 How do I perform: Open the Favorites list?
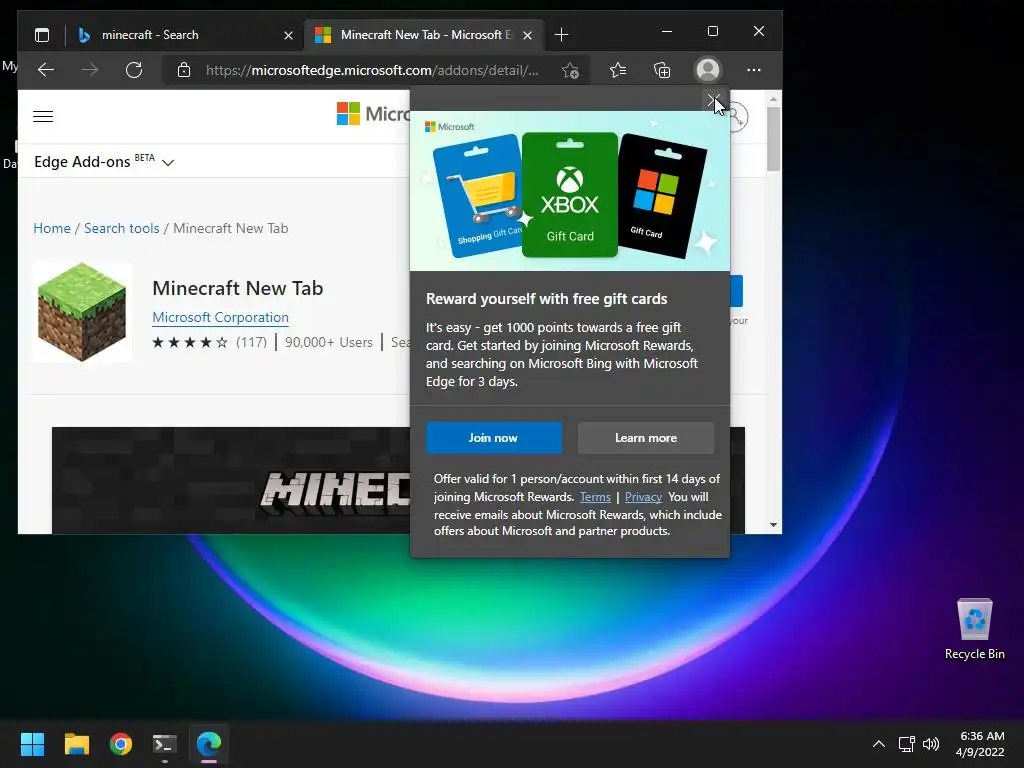(x=618, y=70)
